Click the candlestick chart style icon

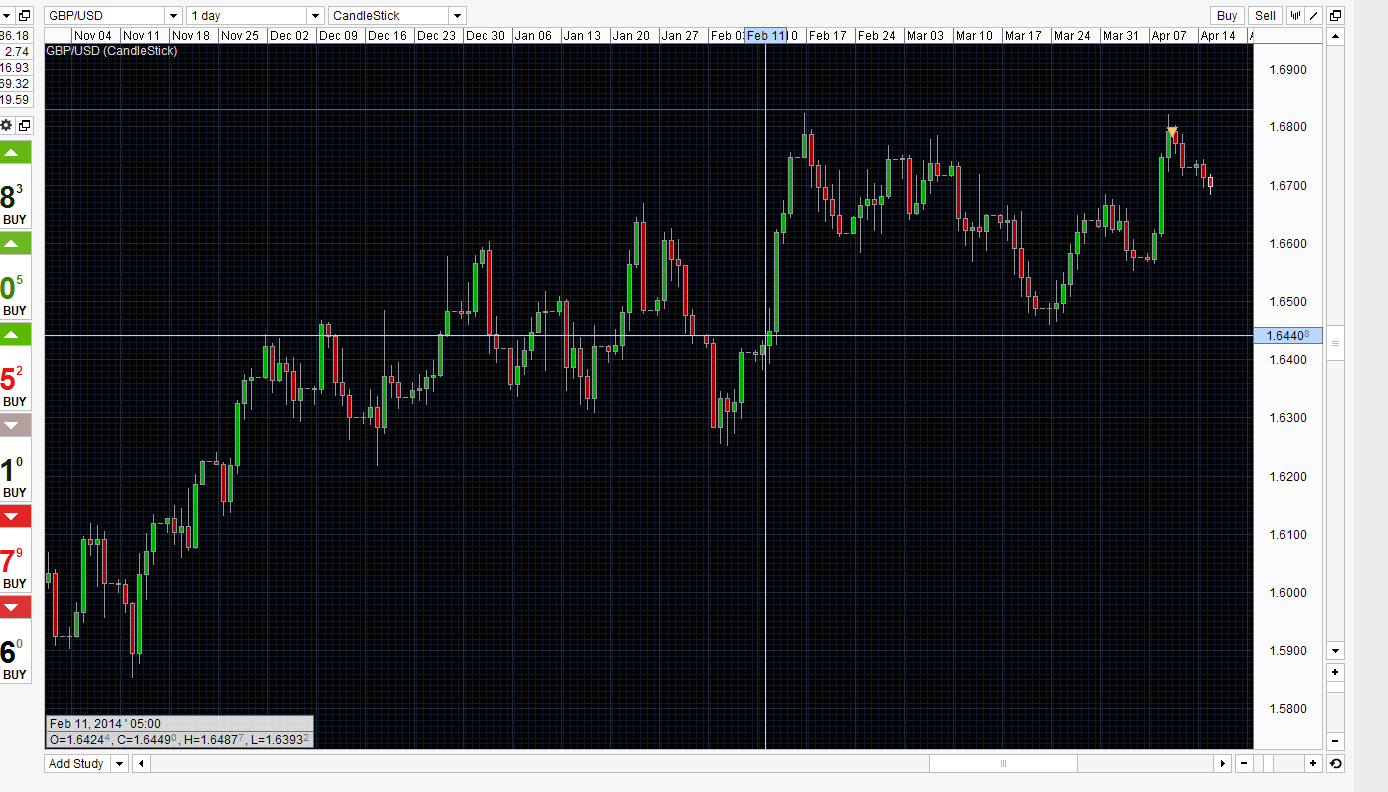(1297, 15)
